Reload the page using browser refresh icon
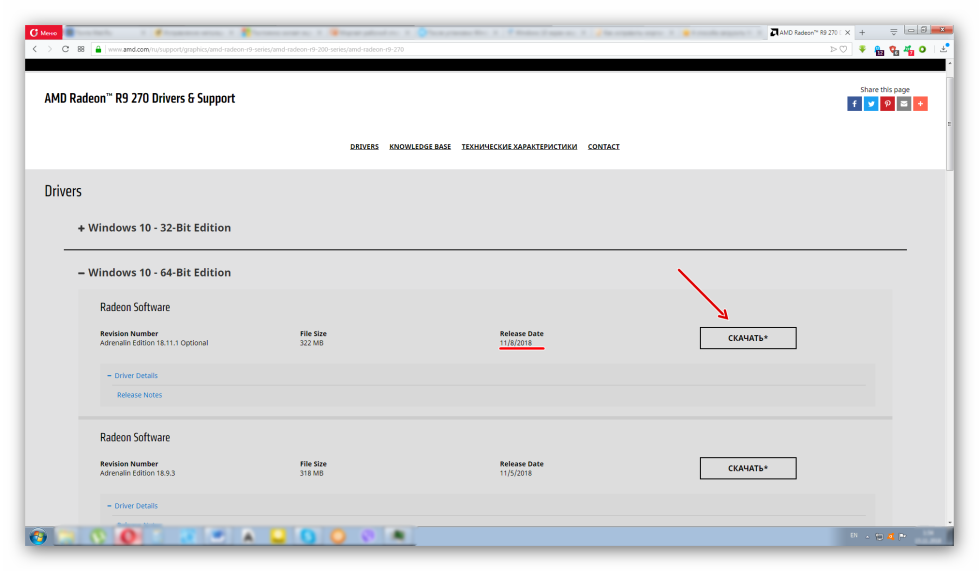 (x=66, y=49)
